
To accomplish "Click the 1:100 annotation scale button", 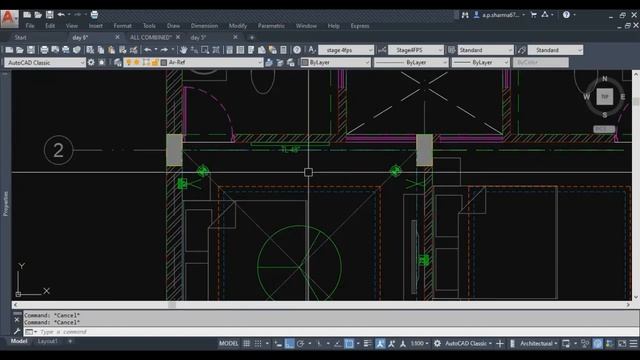I will pos(419,344).
